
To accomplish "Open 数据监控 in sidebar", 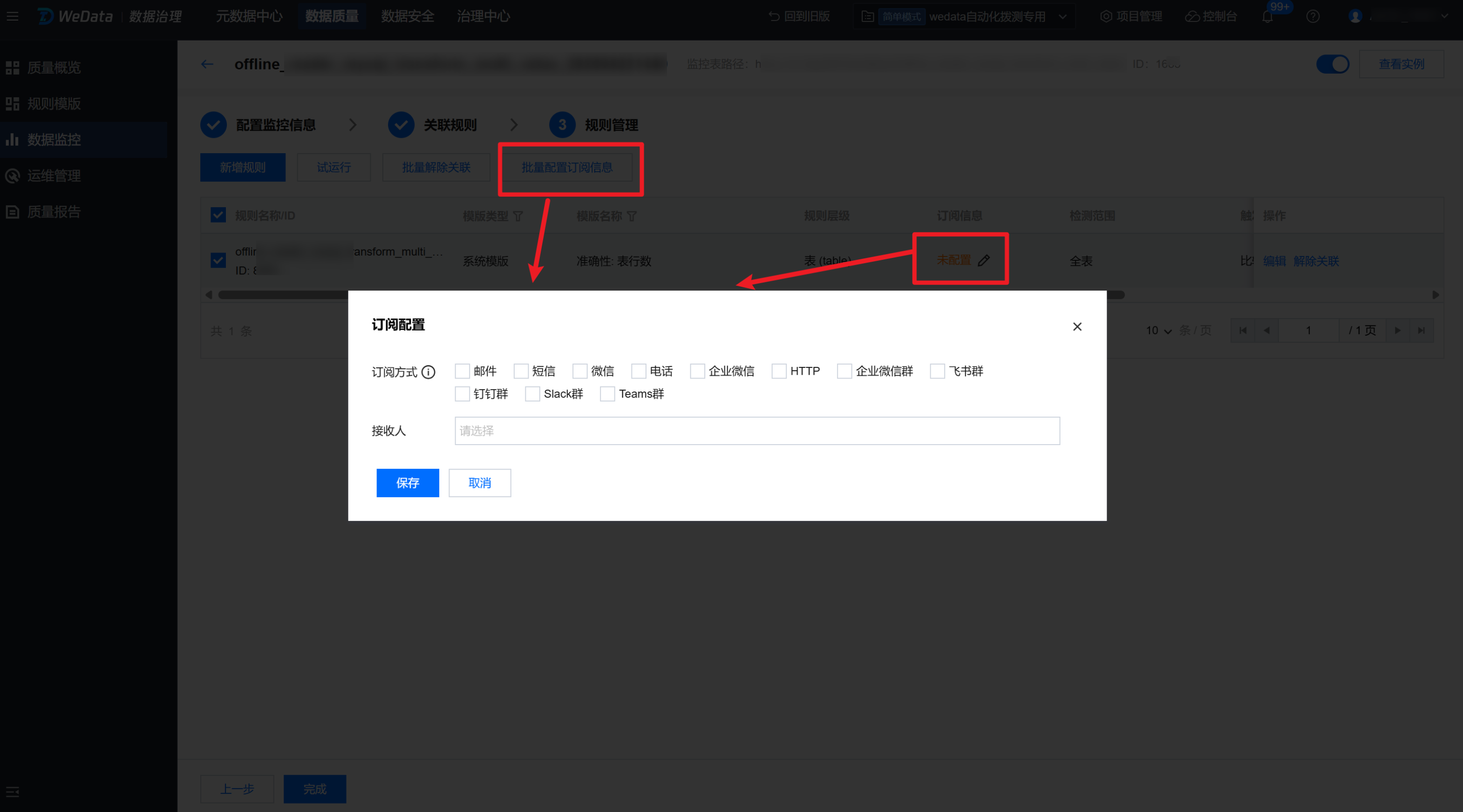I will (84, 140).
